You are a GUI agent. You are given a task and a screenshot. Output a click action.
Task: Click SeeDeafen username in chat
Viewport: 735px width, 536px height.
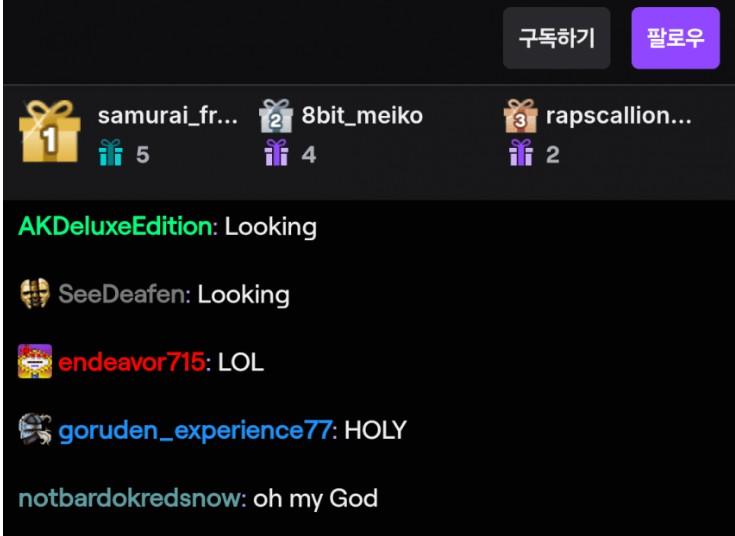(122, 294)
